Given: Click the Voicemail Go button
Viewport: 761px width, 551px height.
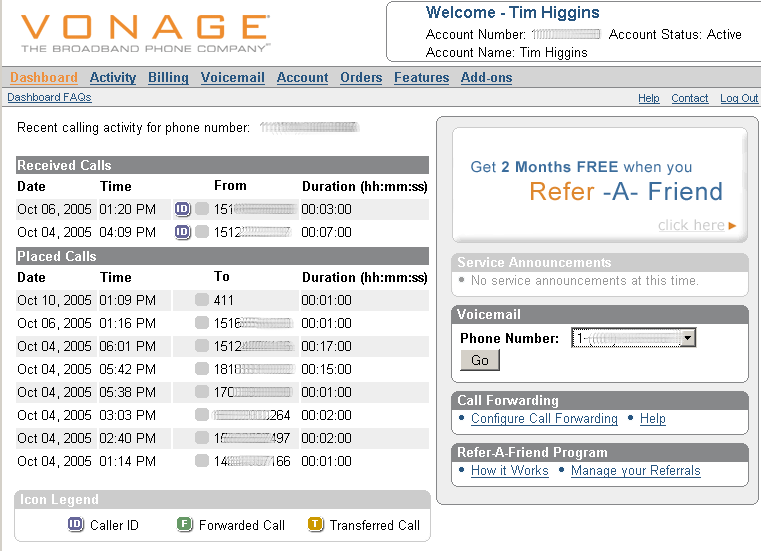Looking at the screenshot, I should (x=480, y=360).
